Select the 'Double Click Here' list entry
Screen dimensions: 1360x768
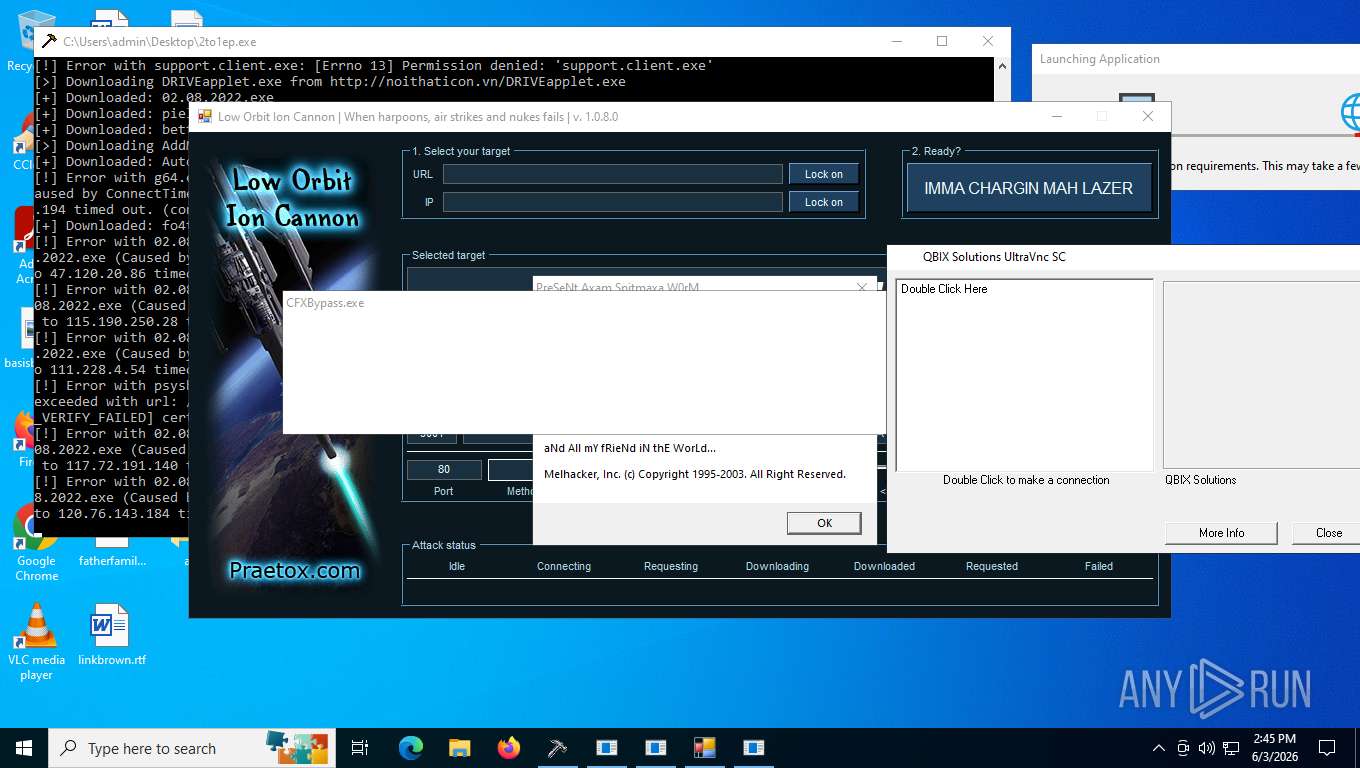(944, 289)
